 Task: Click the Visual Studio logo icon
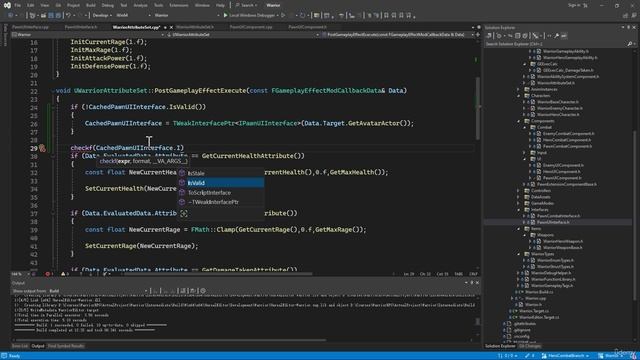(x=7, y=5)
